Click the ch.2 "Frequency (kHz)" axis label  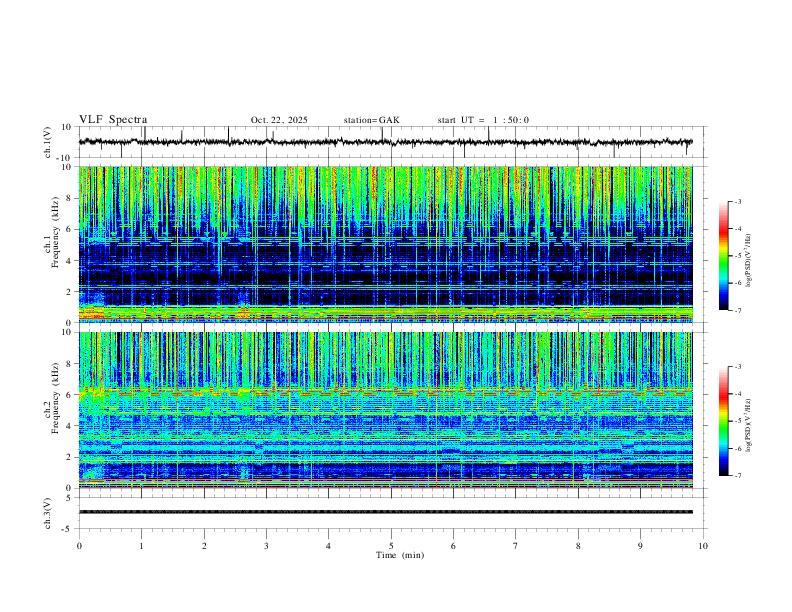(x=55, y=398)
